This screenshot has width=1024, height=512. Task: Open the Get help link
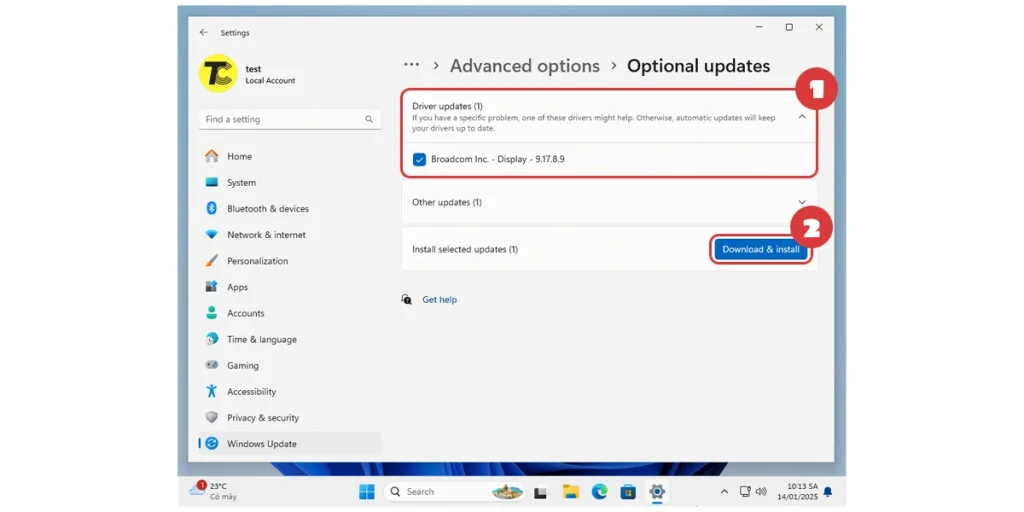coord(439,300)
